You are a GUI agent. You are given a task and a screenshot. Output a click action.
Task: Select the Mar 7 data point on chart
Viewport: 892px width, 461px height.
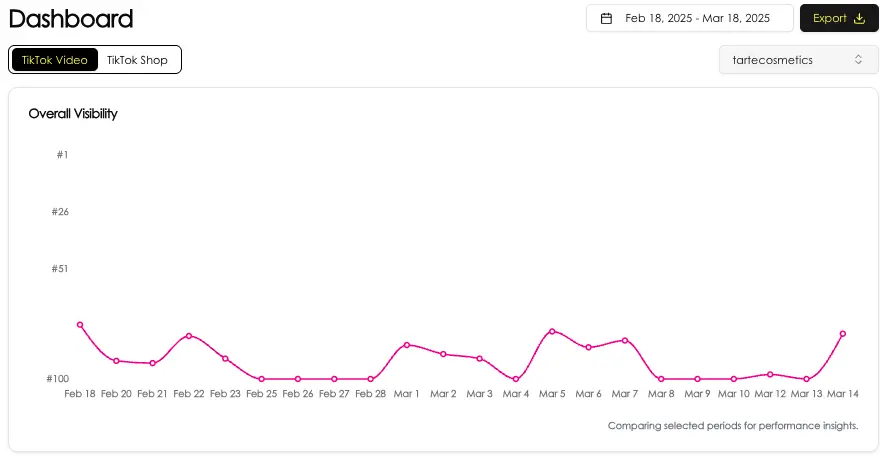coord(625,340)
